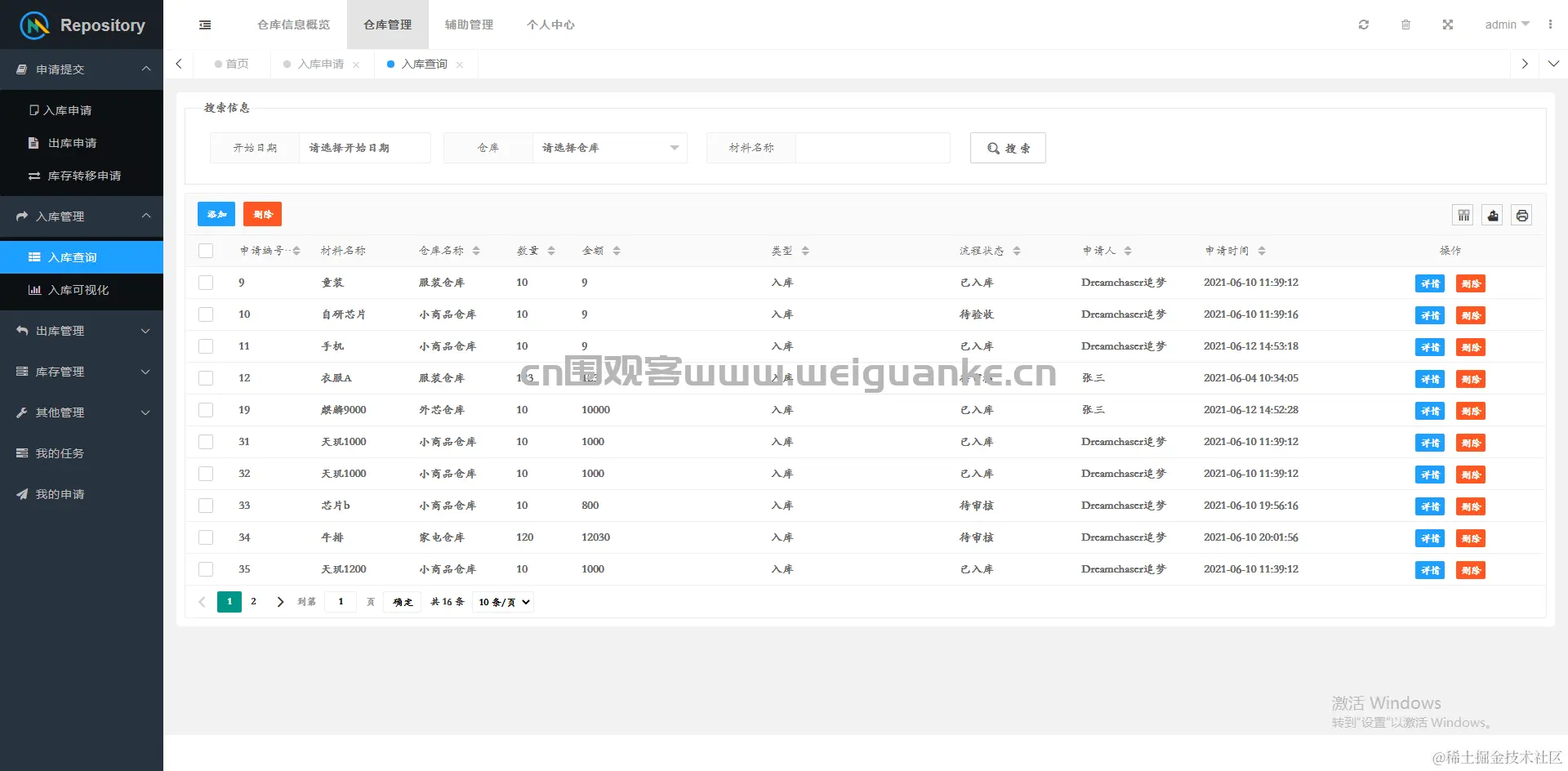Collapse the 入库管理 sidebar group
The image size is (1568, 771).
click(82, 216)
